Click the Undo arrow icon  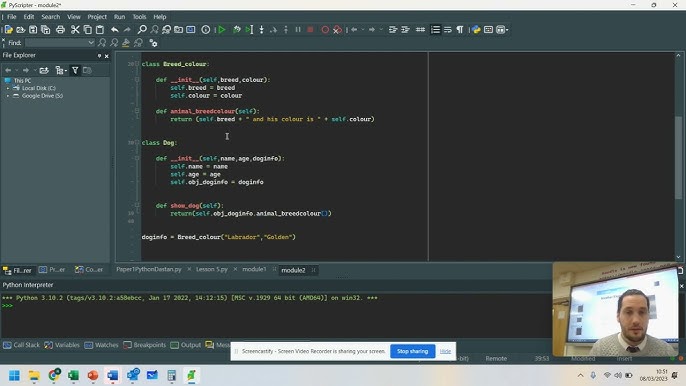pos(115,30)
